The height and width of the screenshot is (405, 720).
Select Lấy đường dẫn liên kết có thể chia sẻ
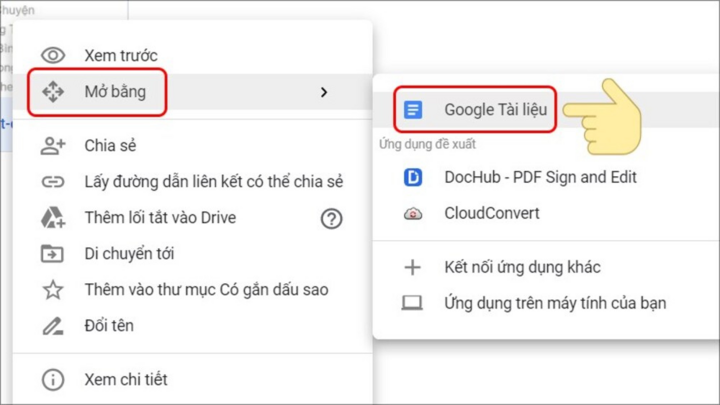tap(192, 182)
